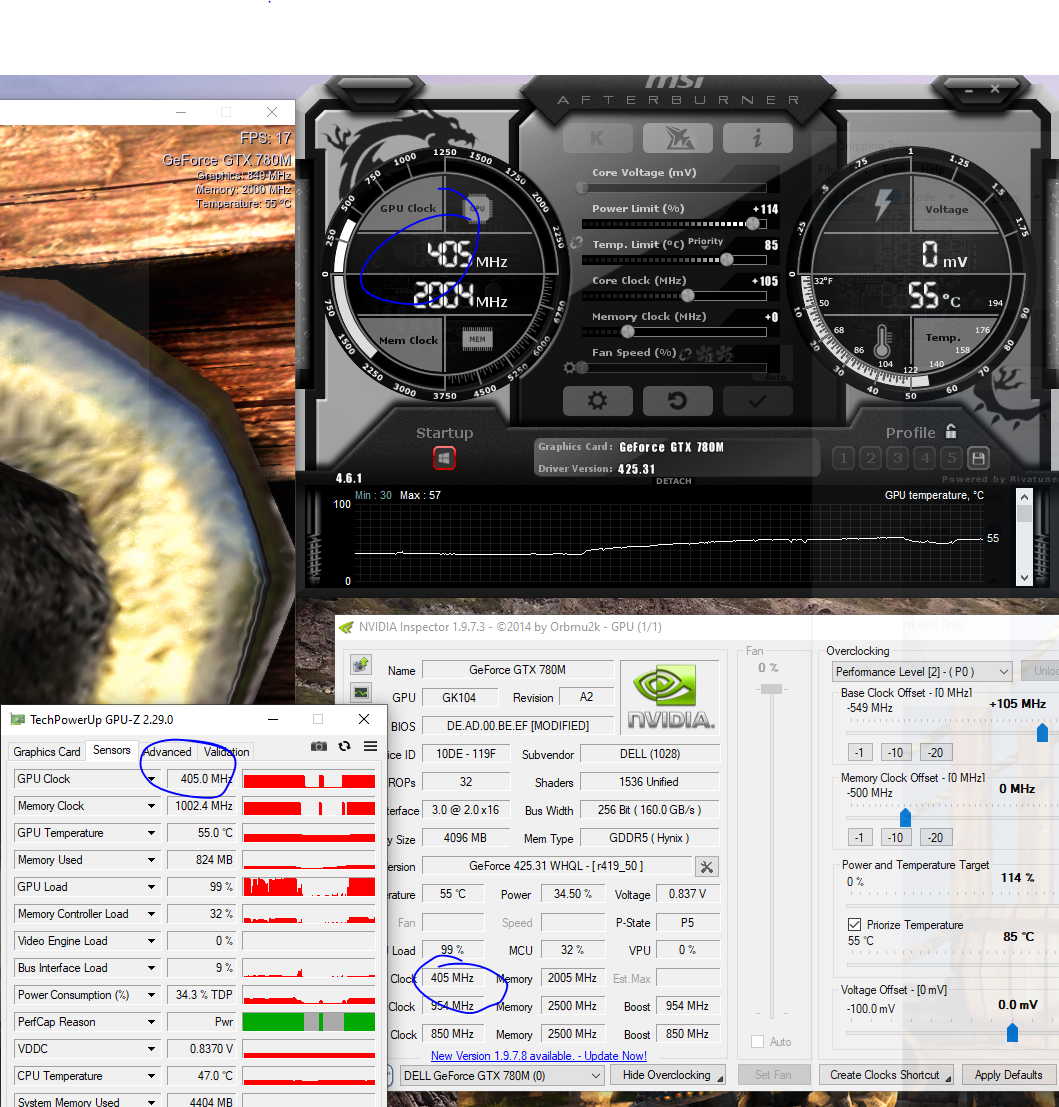Adjust the Voltage Offset slider in Inspector

coord(1012,1032)
